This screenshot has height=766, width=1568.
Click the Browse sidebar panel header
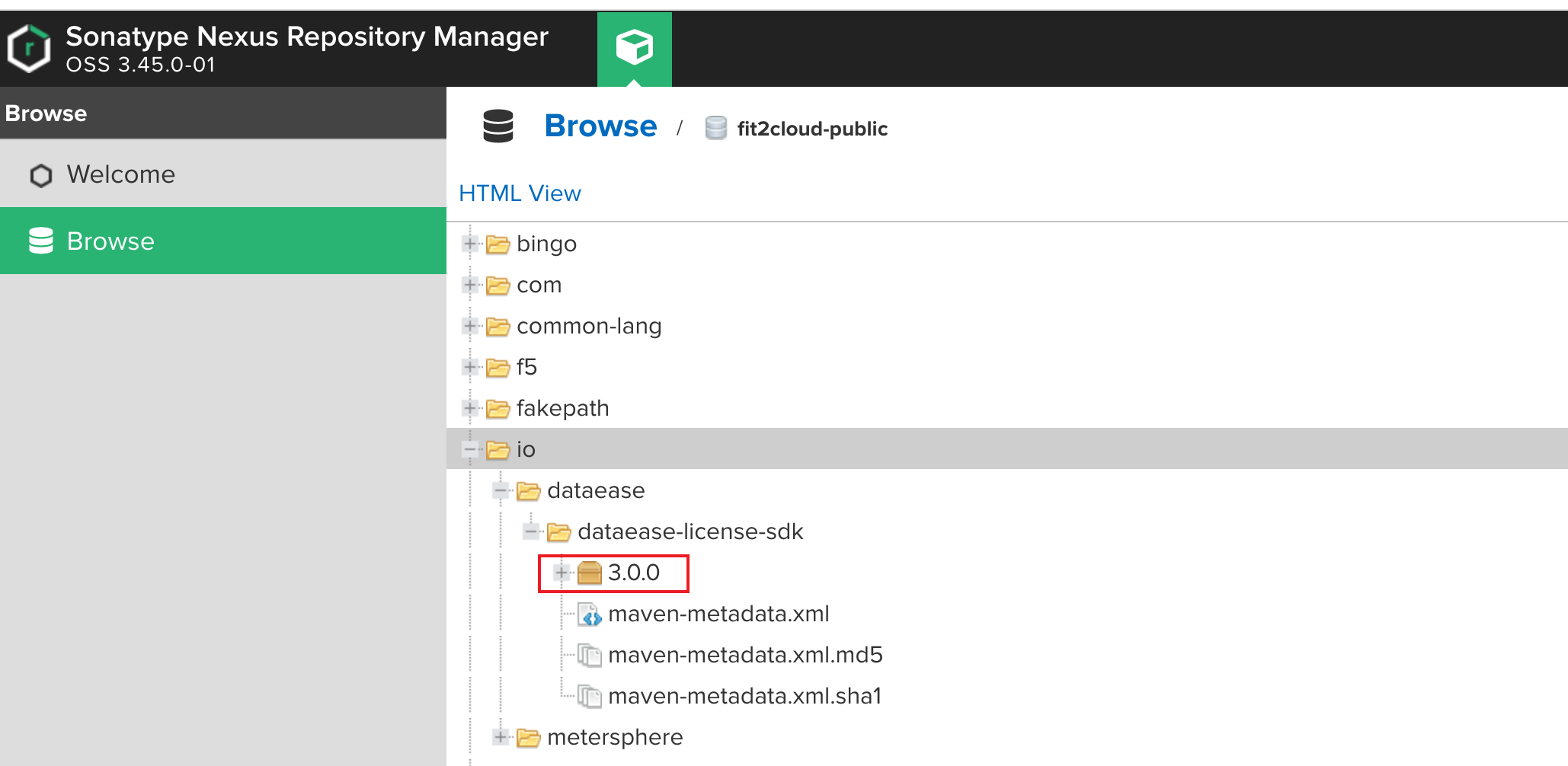(223, 113)
